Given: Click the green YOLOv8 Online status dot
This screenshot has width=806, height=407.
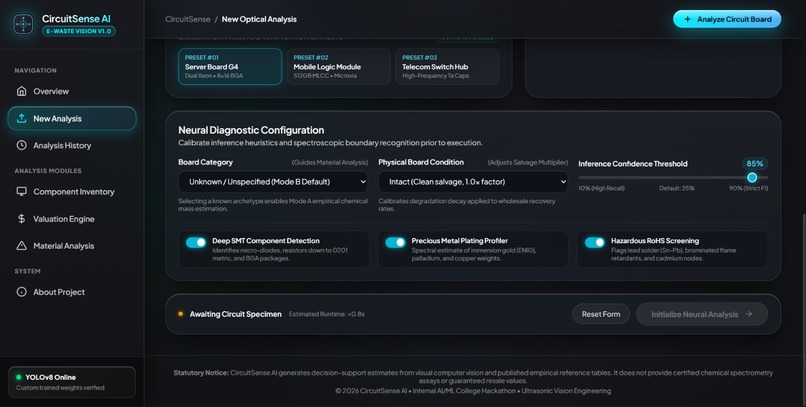Looking at the screenshot, I should (x=19, y=377).
